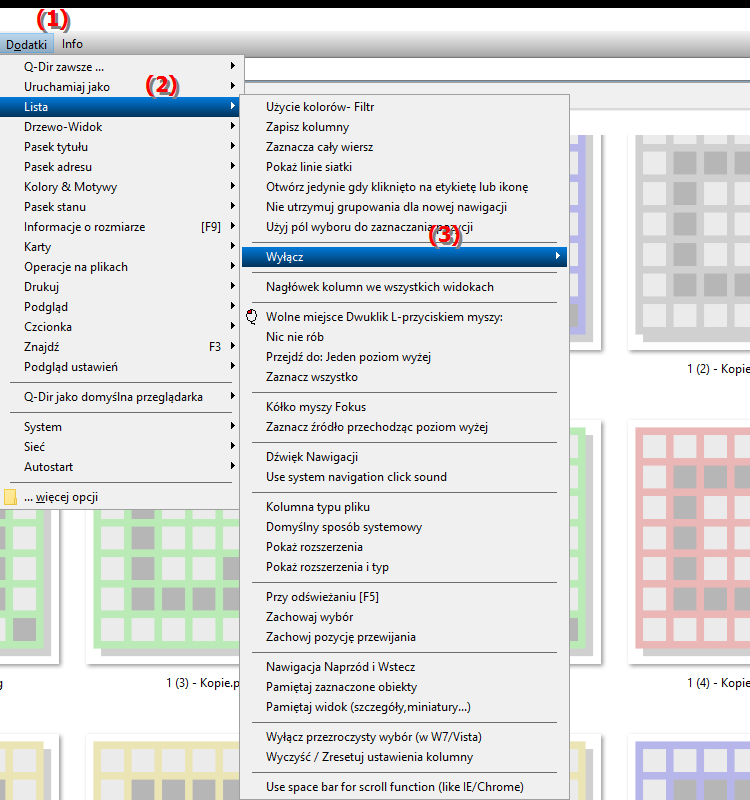Open Podgląd ustawień submenu
750x800 pixels.
120,367
